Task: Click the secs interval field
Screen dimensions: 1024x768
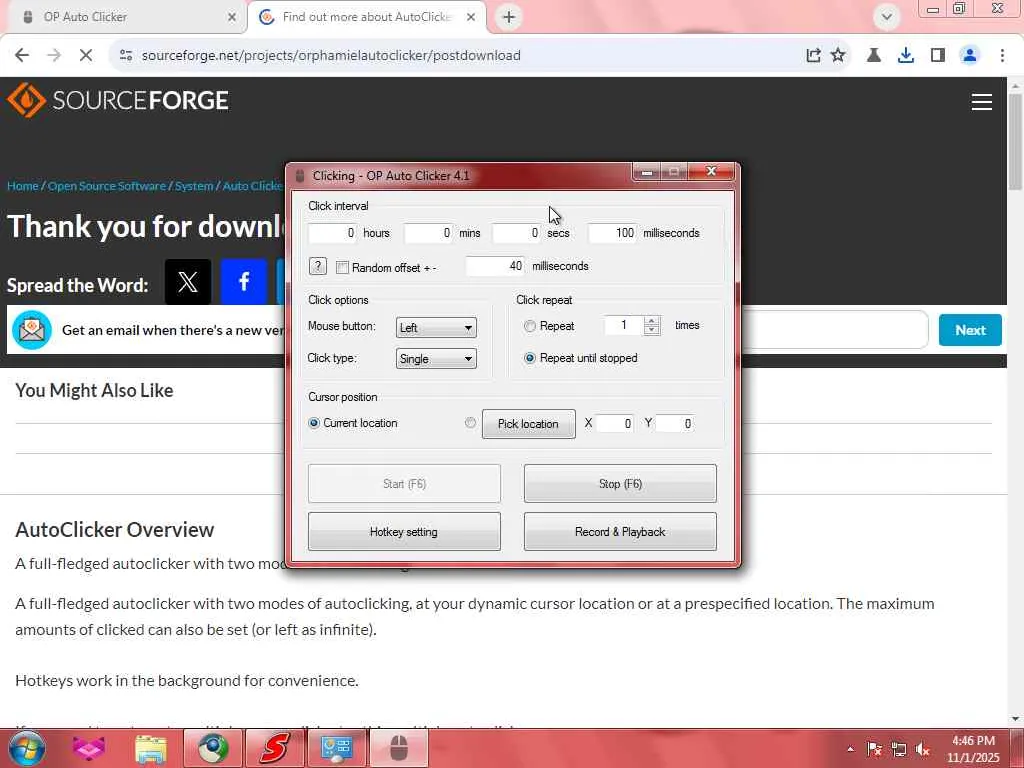Action: coord(516,233)
